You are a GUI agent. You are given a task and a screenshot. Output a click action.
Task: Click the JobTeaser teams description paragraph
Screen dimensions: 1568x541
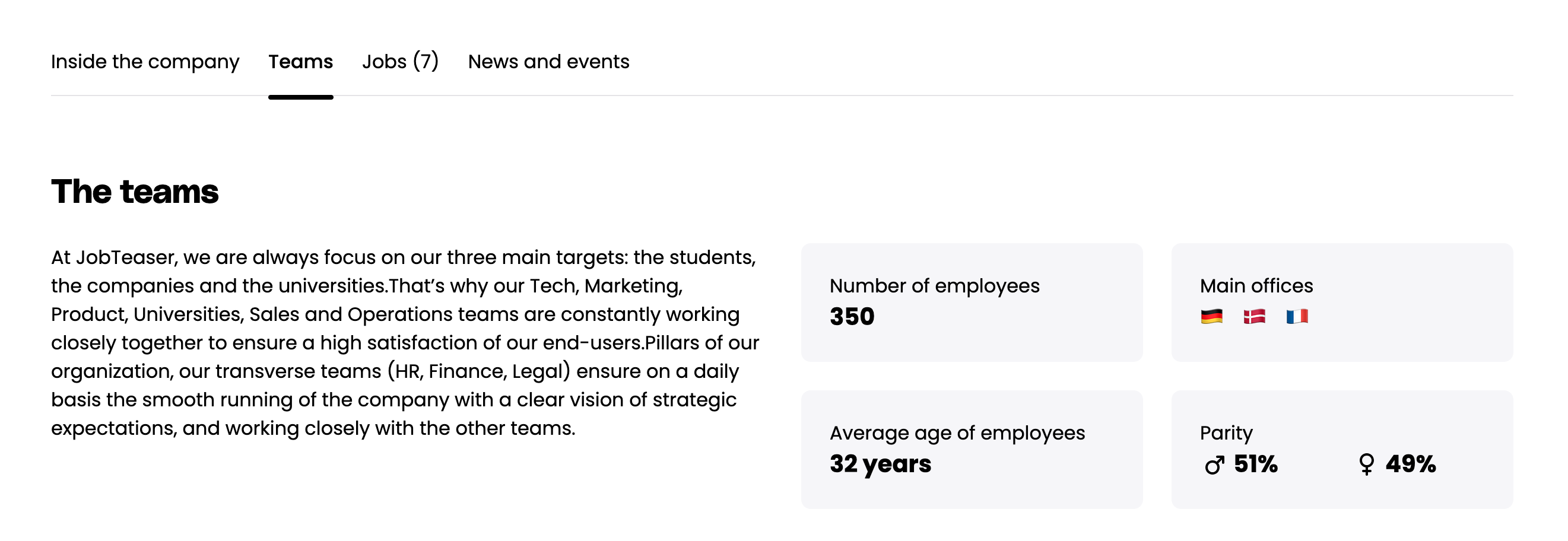pyautogui.click(x=404, y=343)
